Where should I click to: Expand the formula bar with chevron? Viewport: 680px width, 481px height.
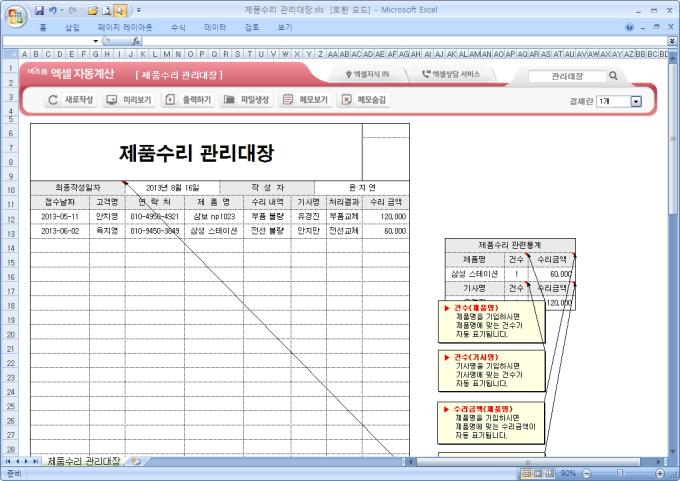pyautogui.click(x=672, y=41)
